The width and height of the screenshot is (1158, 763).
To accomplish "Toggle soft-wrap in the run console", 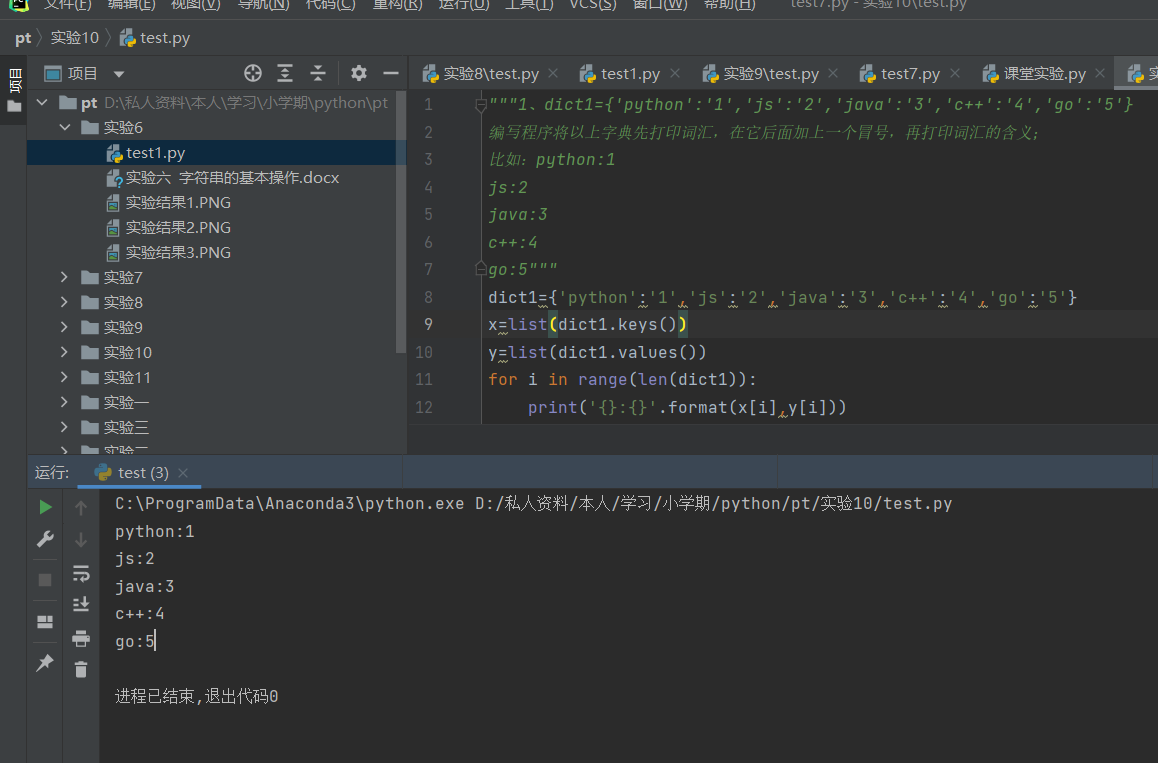I will pyautogui.click(x=81, y=573).
